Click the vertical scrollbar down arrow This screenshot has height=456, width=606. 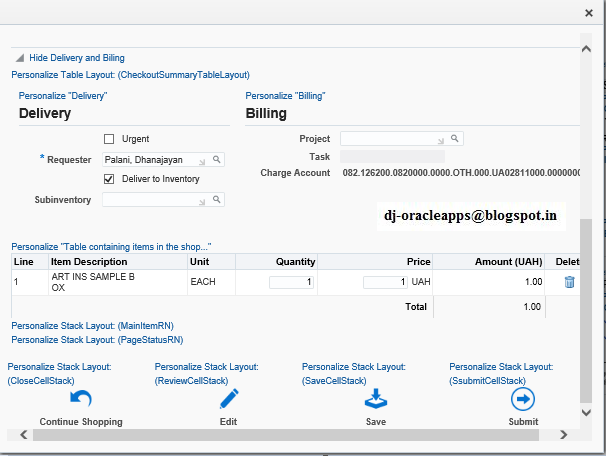tap(586, 413)
